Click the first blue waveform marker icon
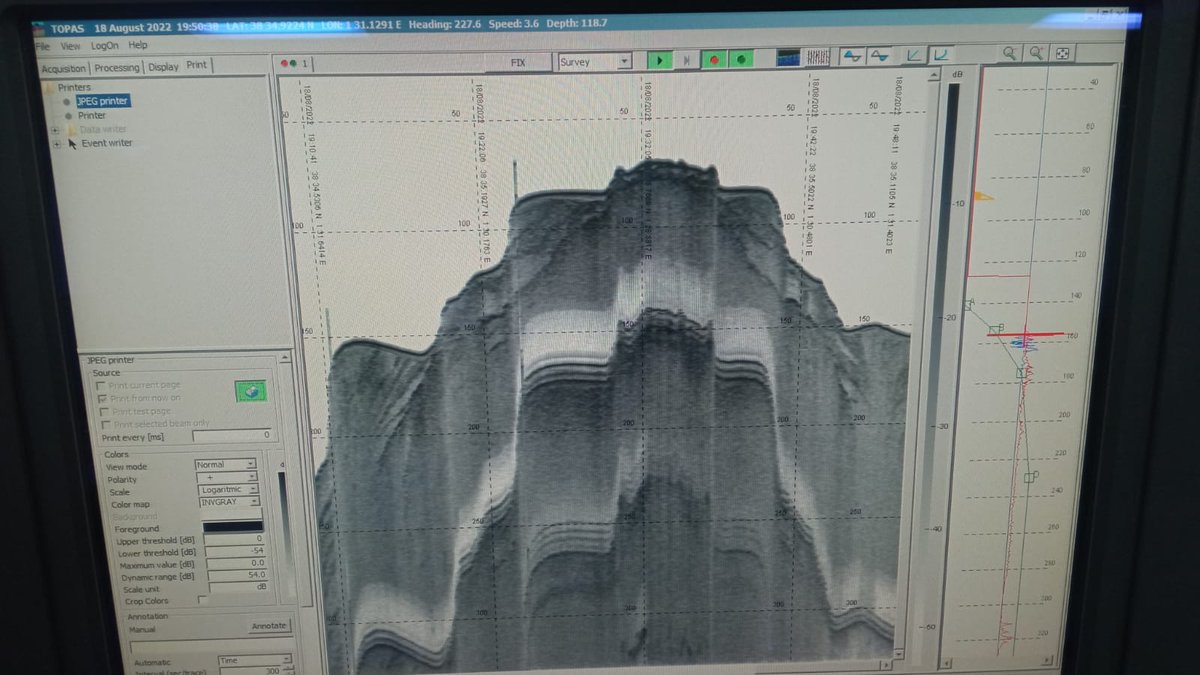Viewport: 1200px width, 675px height. click(x=852, y=56)
